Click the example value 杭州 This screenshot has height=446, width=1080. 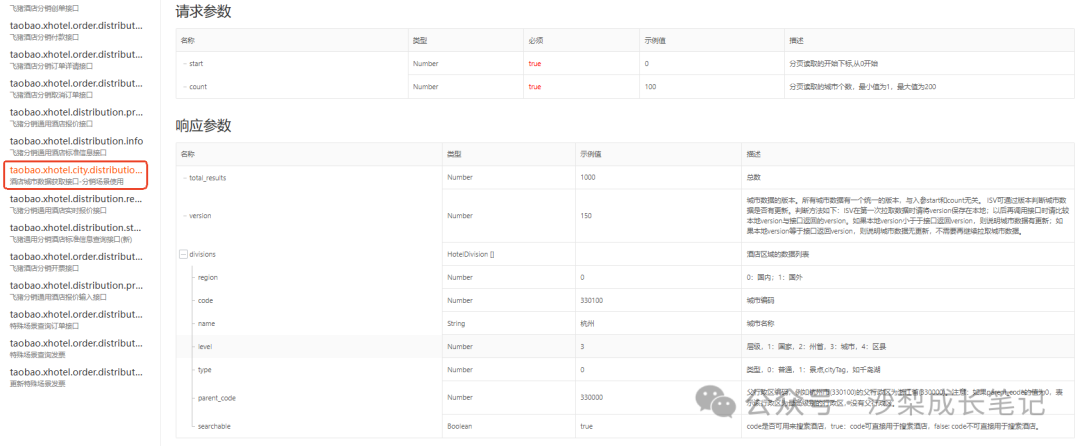[589, 323]
